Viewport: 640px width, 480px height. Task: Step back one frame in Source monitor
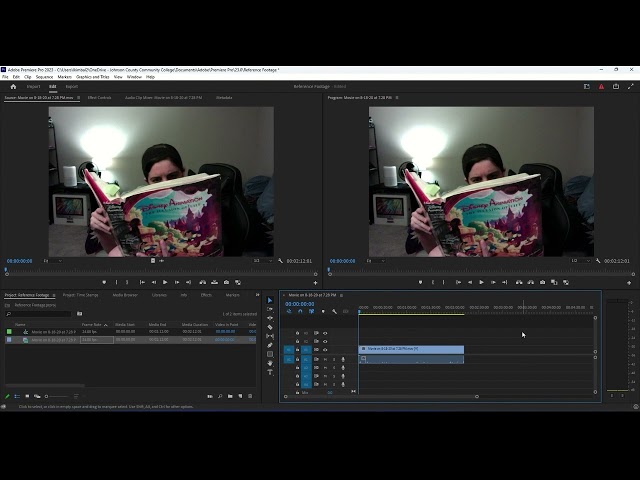[153, 282]
